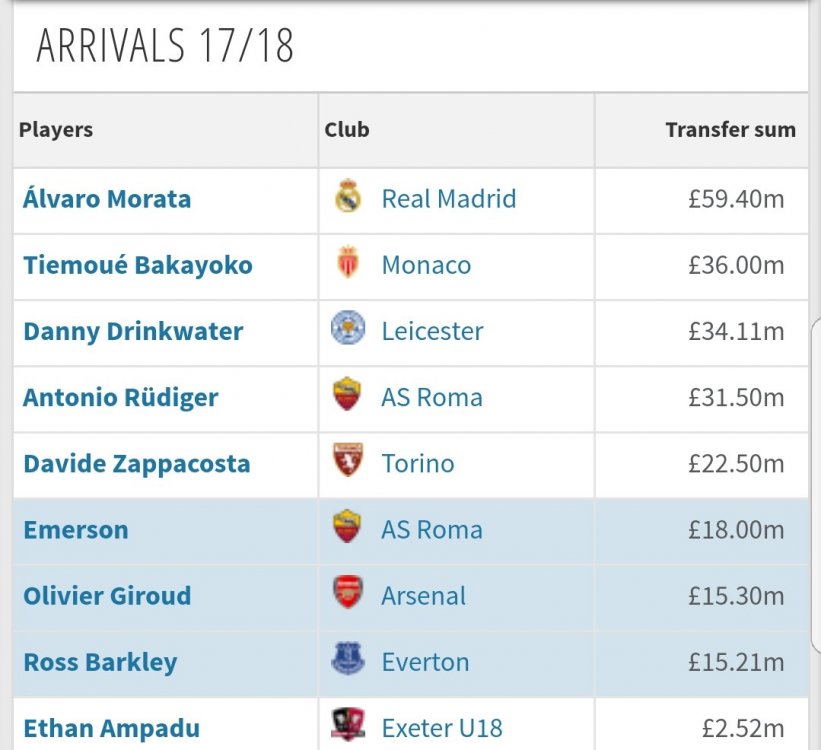Image resolution: width=821 pixels, height=750 pixels.
Task: Click the Arsenal club crest
Action: [348, 592]
